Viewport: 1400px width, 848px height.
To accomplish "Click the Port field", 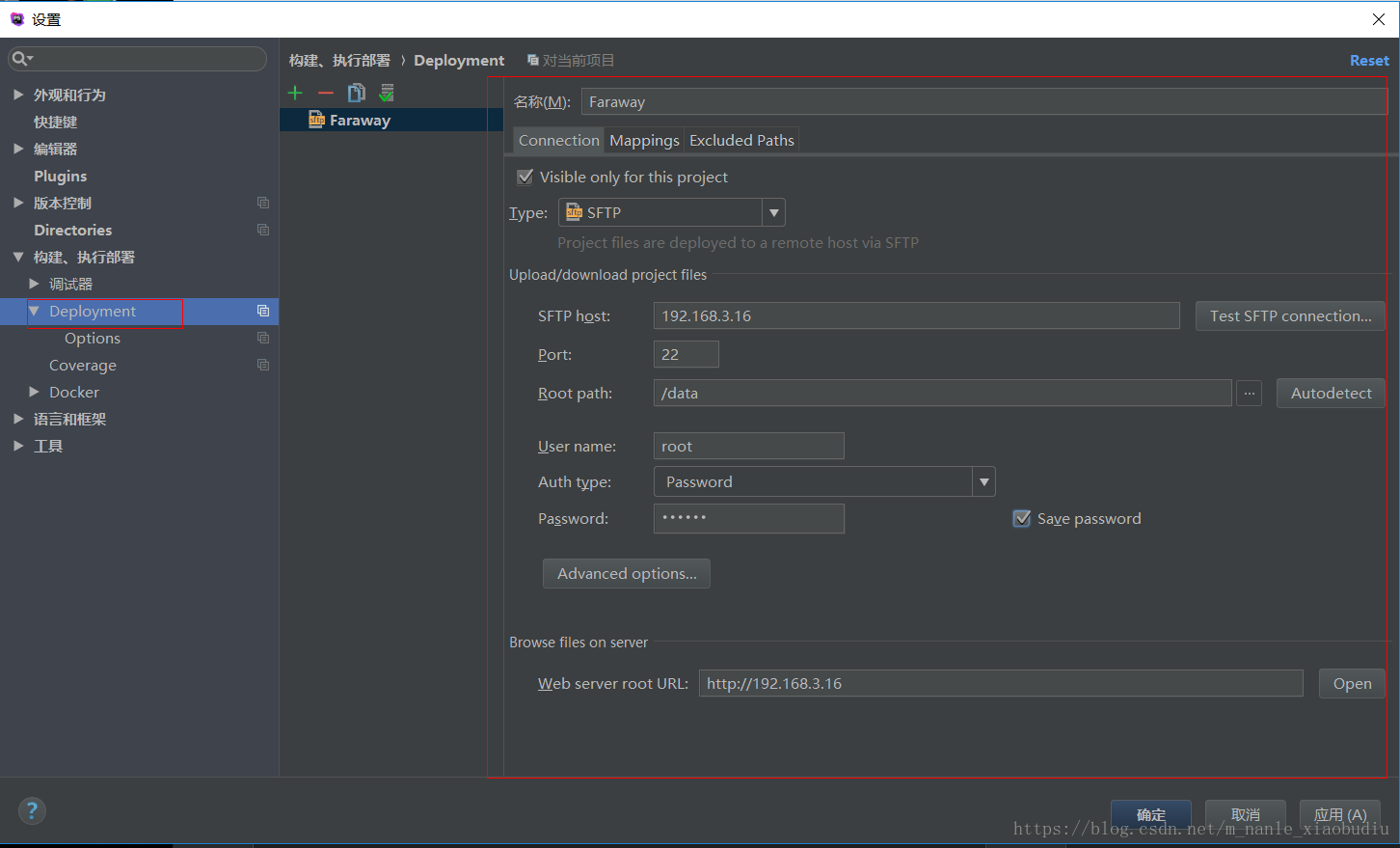I will point(686,354).
